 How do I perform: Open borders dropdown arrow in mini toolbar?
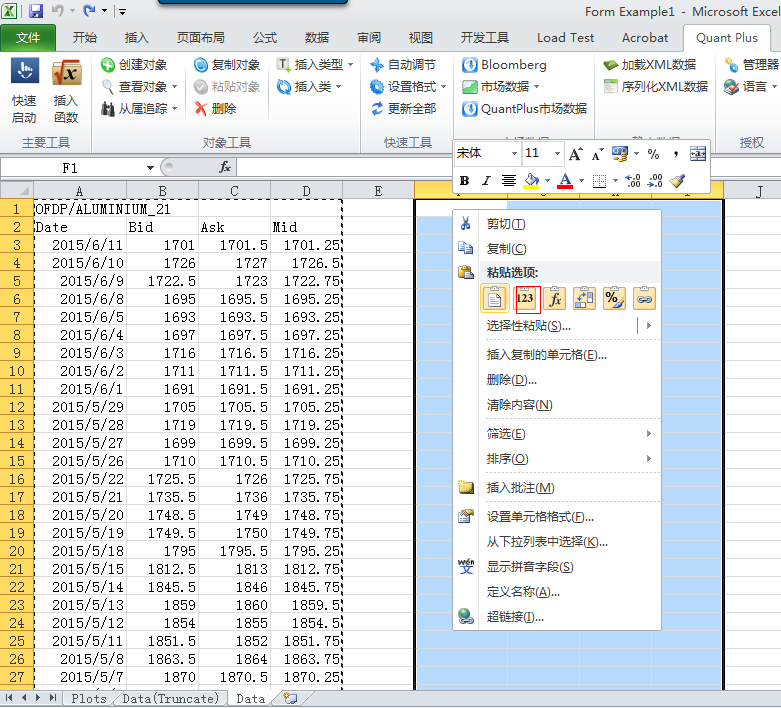click(615, 180)
